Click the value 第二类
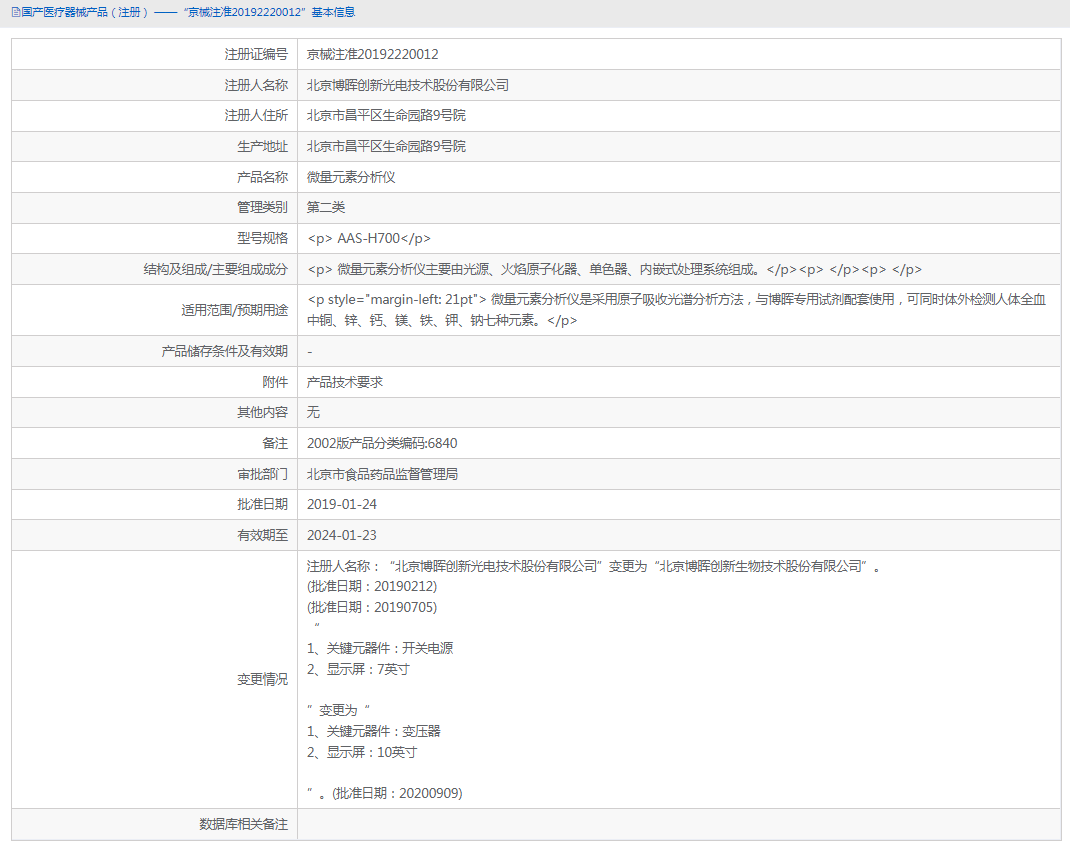Screen dimensions: 1070x851 [x=326, y=207]
